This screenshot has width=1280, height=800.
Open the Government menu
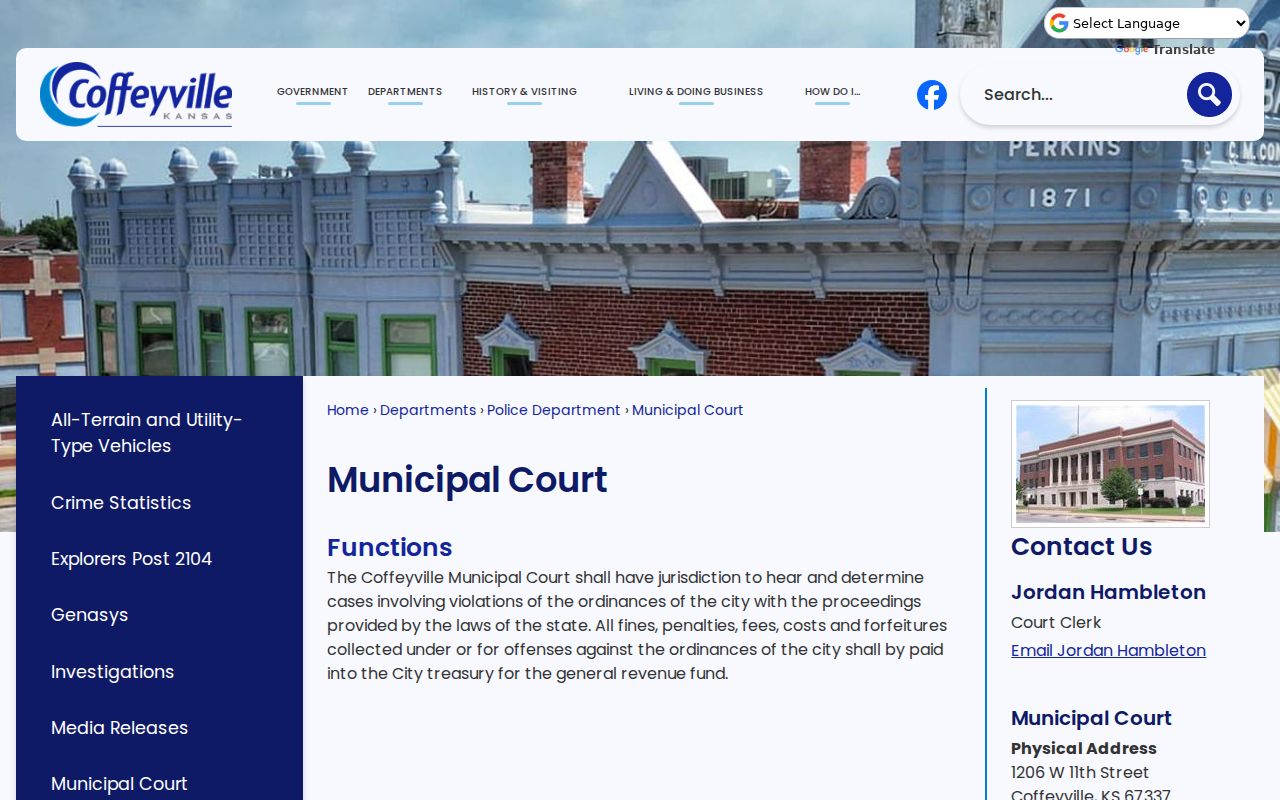pyautogui.click(x=312, y=92)
